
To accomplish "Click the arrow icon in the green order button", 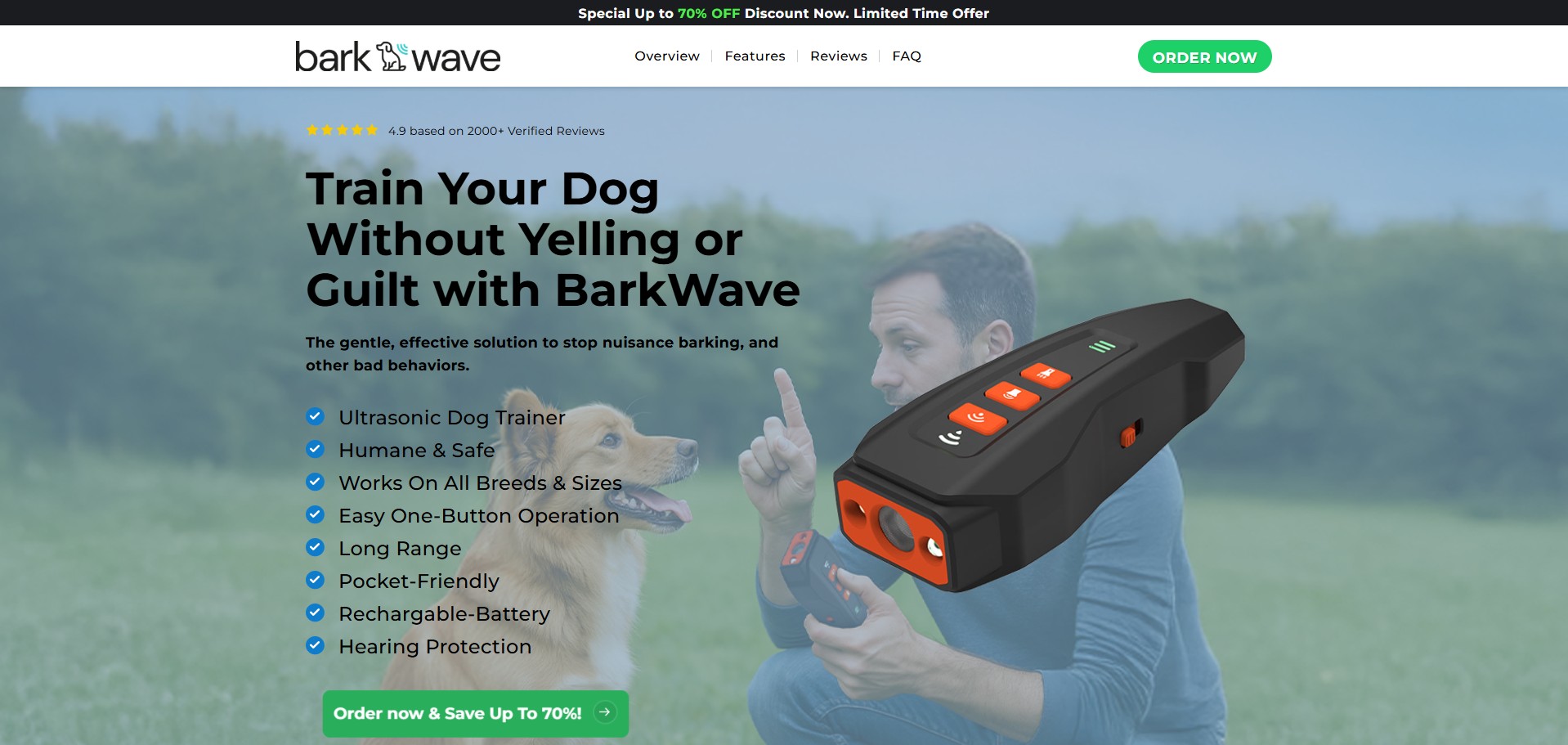I will [605, 712].
